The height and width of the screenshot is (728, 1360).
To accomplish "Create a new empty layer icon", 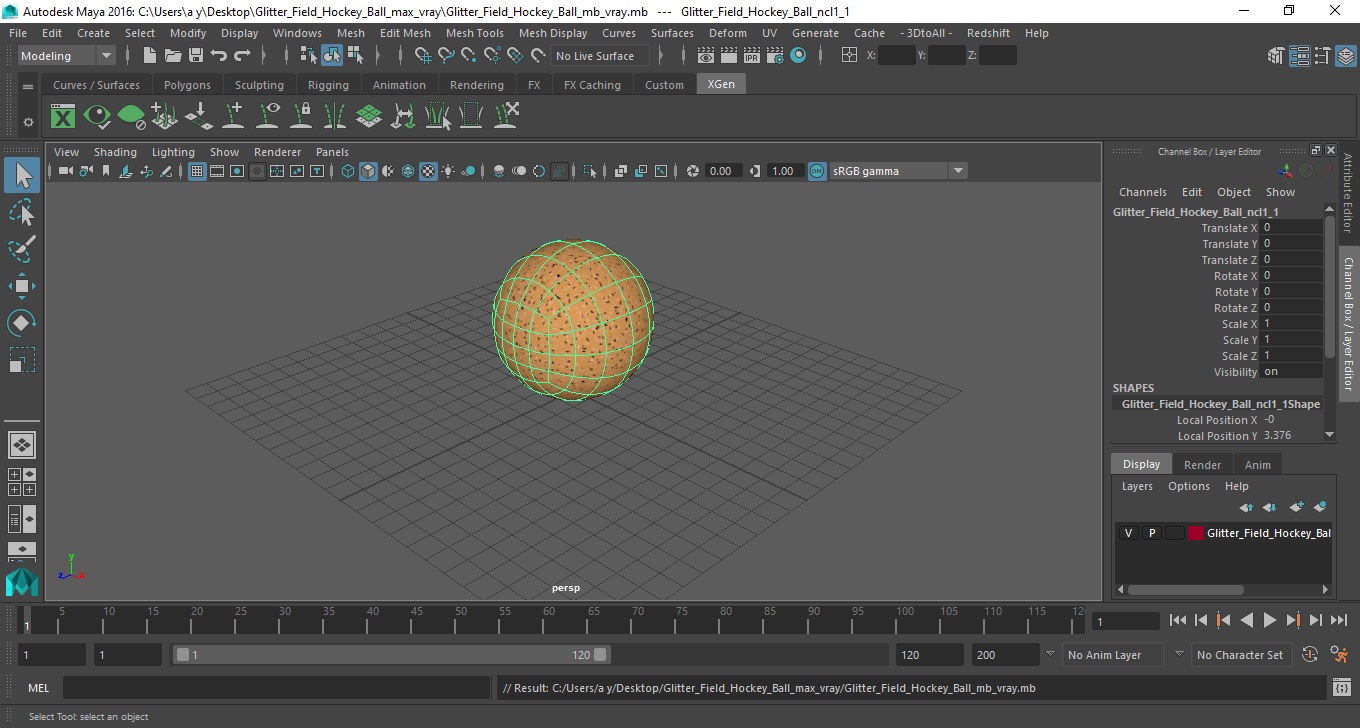I will 1296,507.
